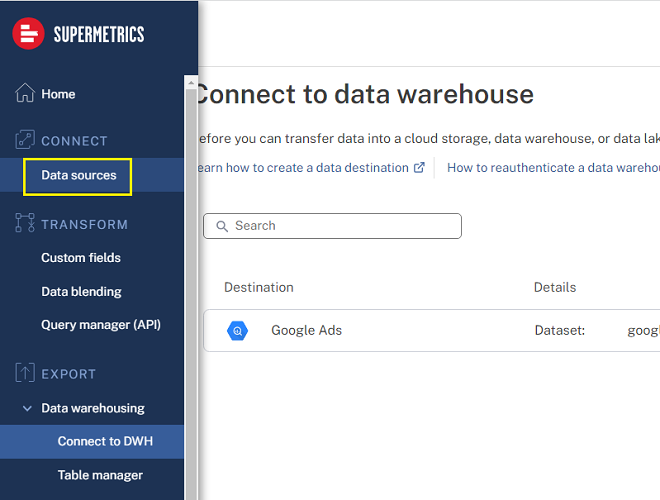Click the Destination column header

(259, 287)
